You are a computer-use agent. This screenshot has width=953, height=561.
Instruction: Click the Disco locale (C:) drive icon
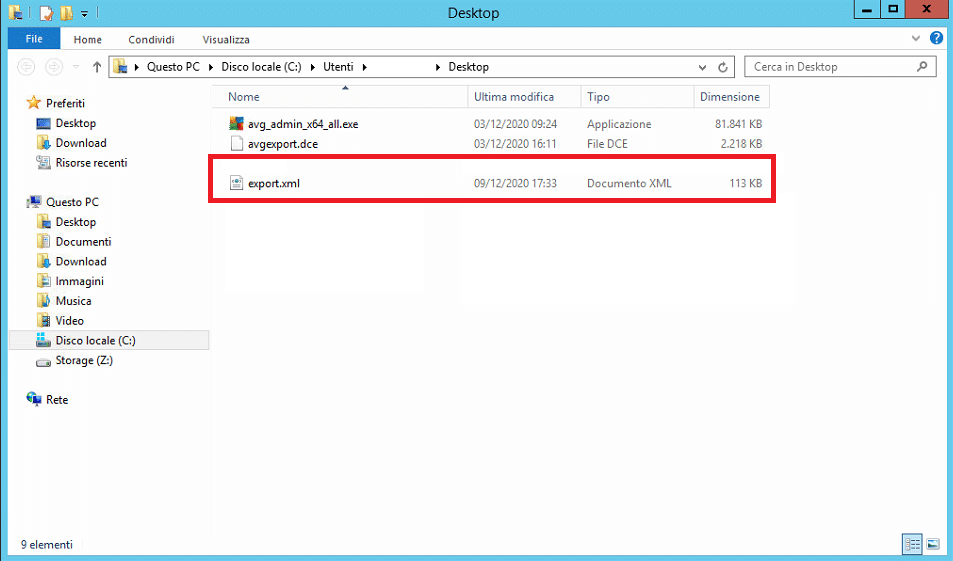pyautogui.click(x=43, y=340)
